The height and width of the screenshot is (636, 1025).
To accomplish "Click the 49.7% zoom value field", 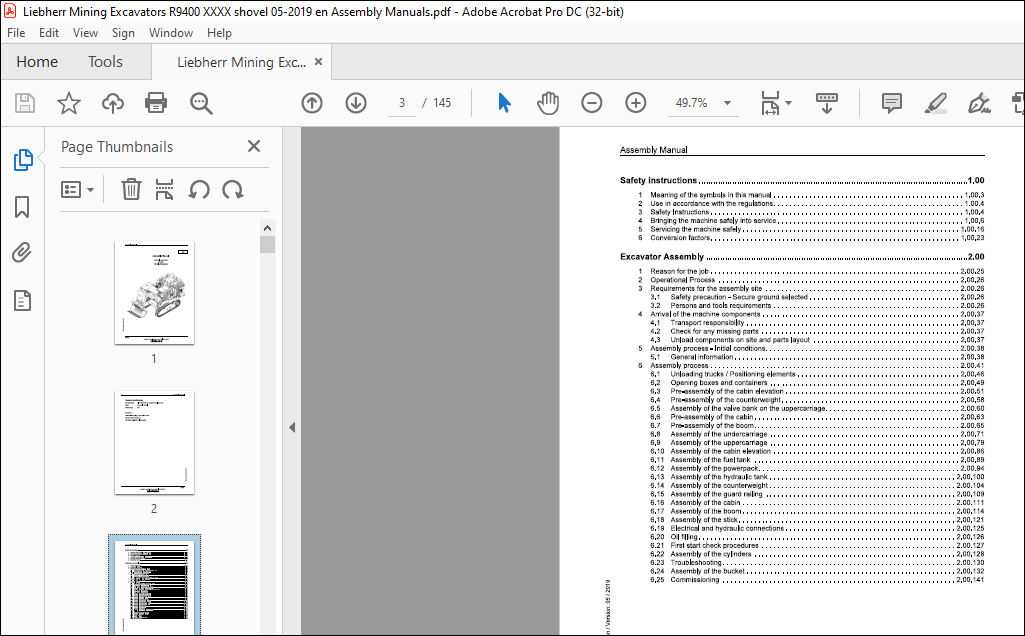I will coord(692,103).
